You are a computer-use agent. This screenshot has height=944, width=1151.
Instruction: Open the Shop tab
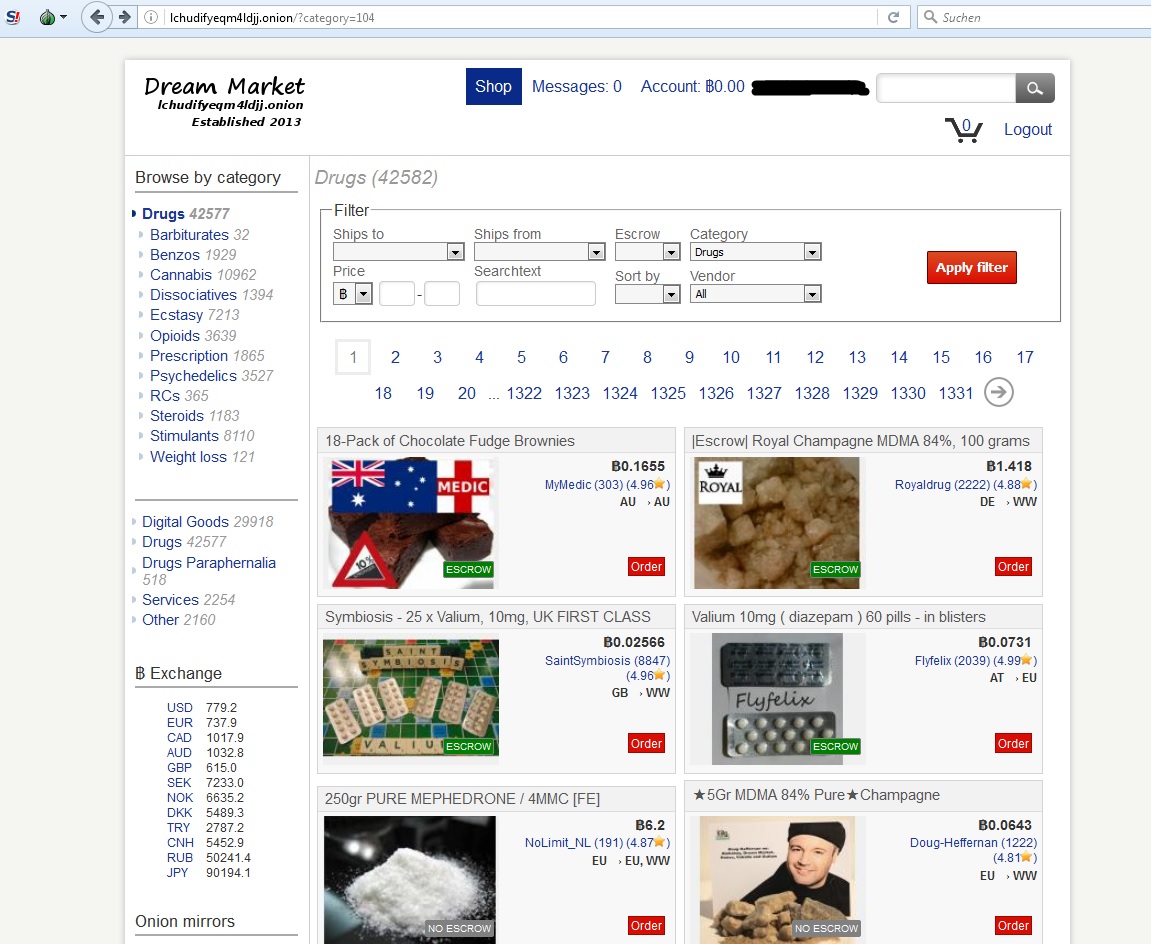[493, 87]
